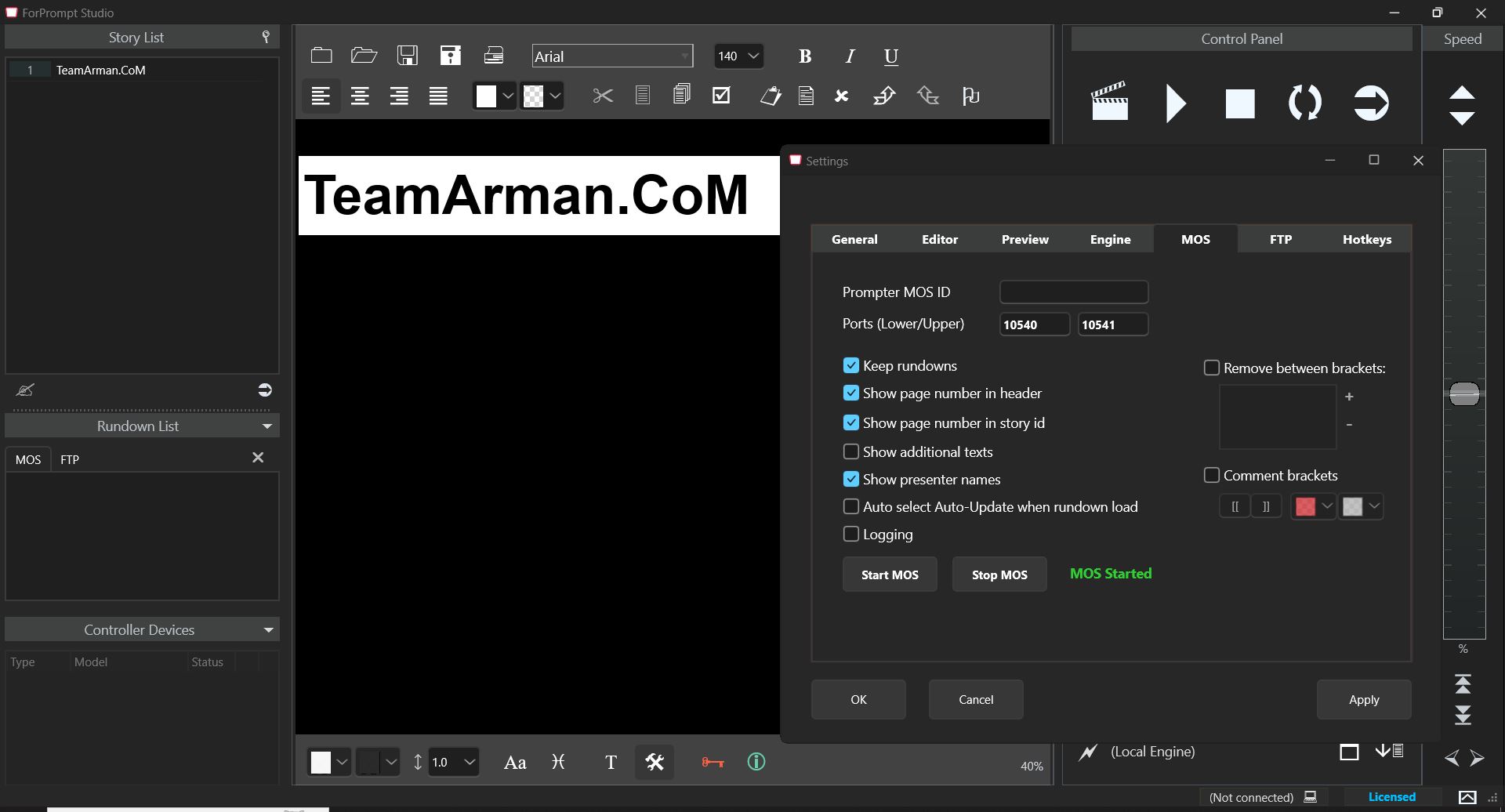
Task: Open the Hotkeys settings tab
Action: click(1367, 239)
